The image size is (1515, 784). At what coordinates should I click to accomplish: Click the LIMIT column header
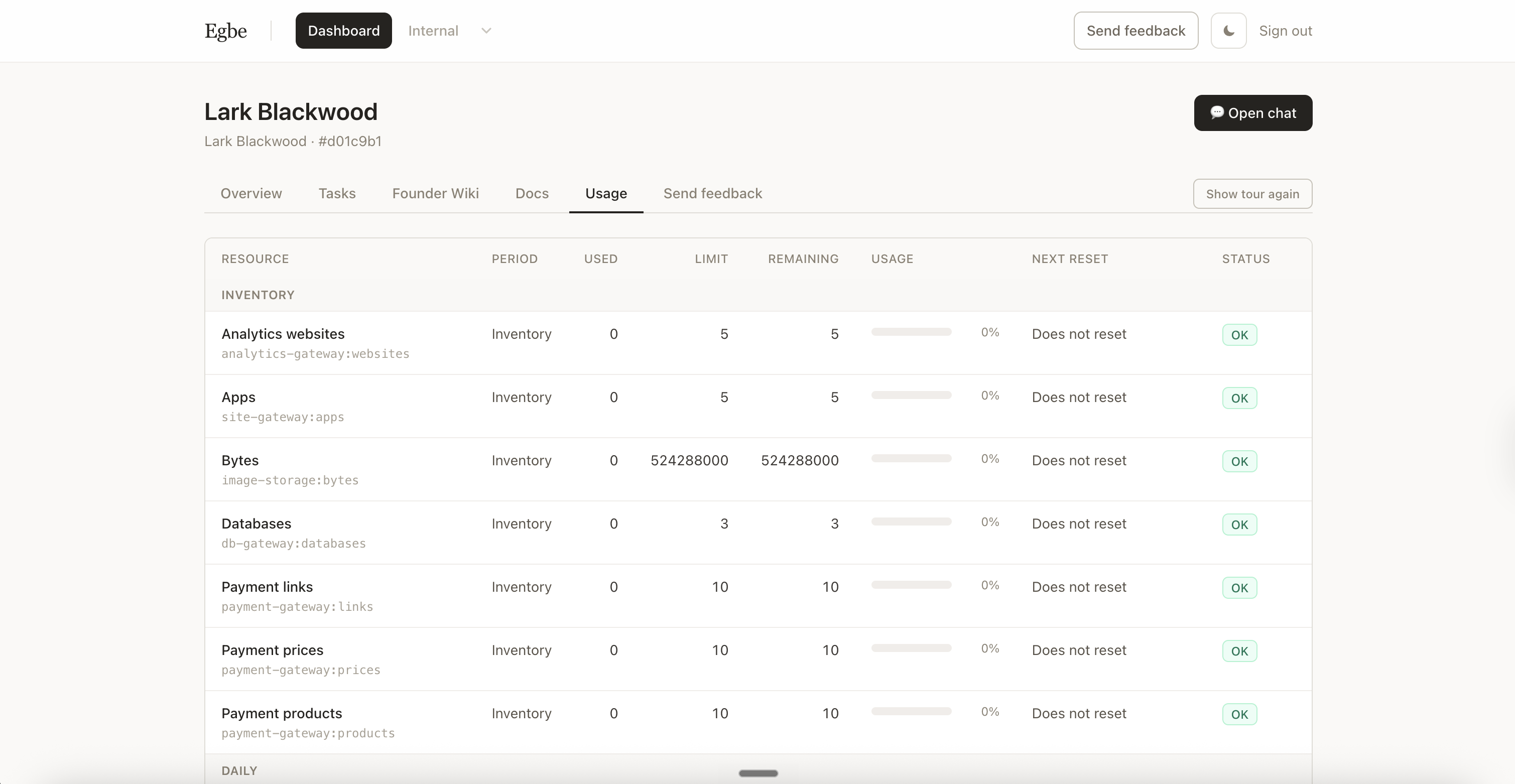coord(712,259)
